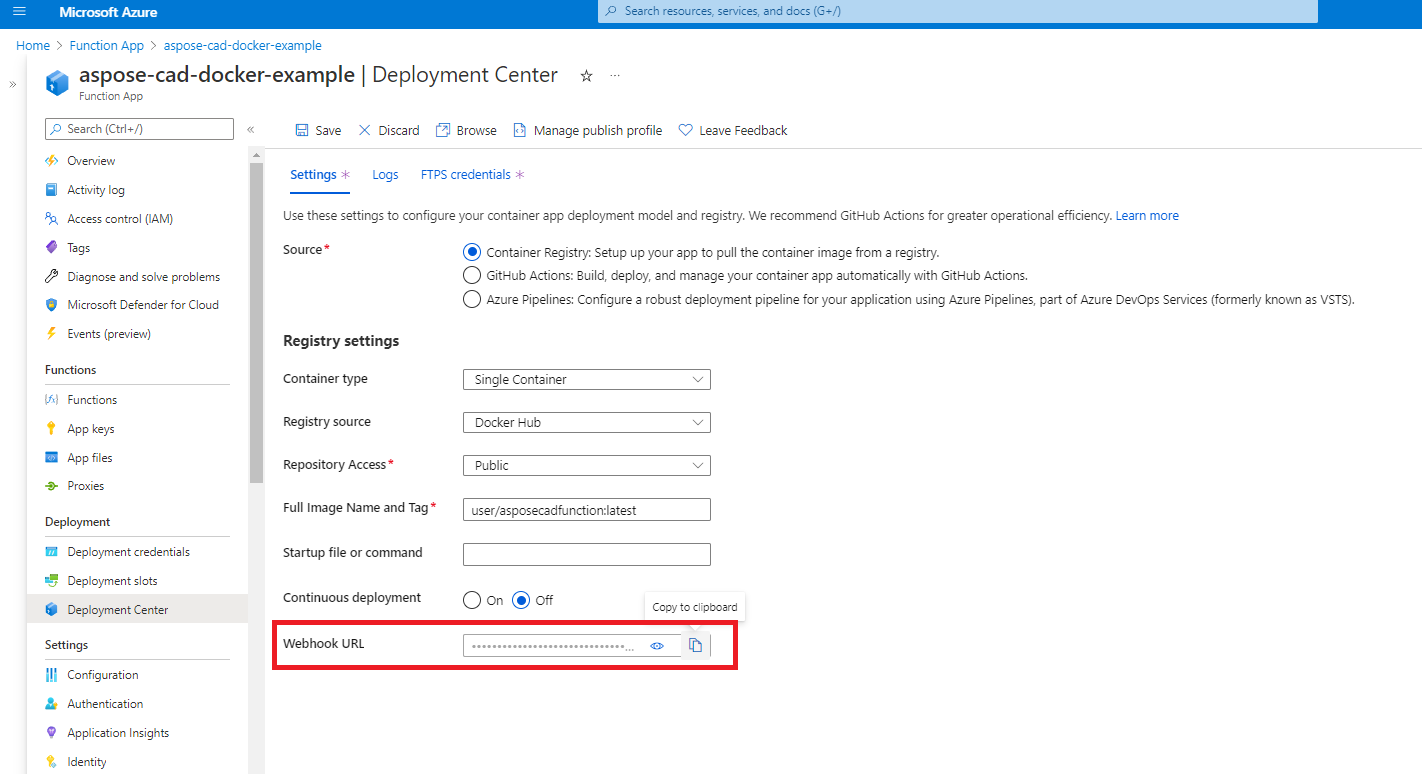The image size is (1422, 774).
Task: Open the ellipsis more options next to the title
Action: (615, 76)
